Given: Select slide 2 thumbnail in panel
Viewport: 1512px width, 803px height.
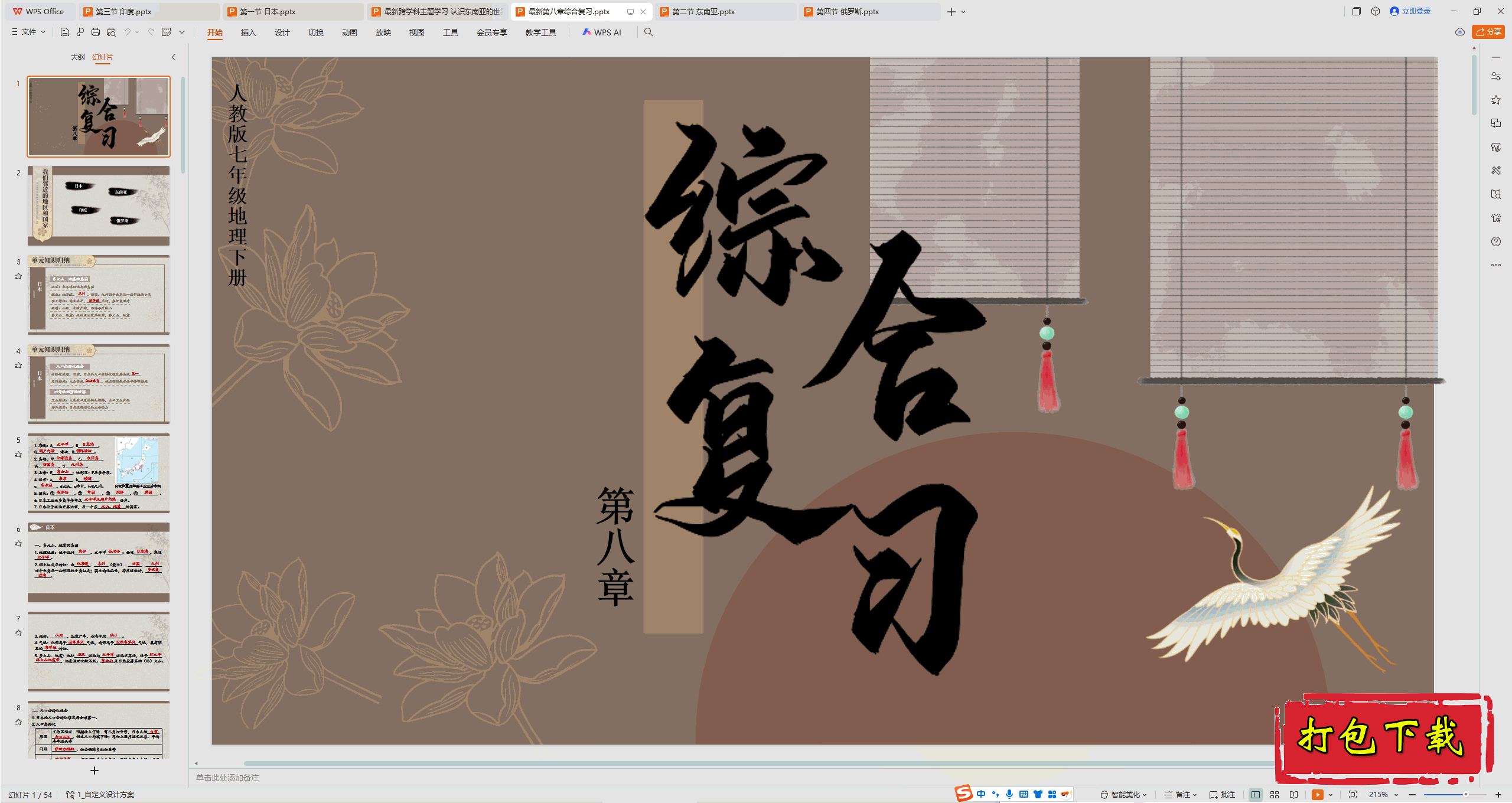Looking at the screenshot, I should pos(99,205).
